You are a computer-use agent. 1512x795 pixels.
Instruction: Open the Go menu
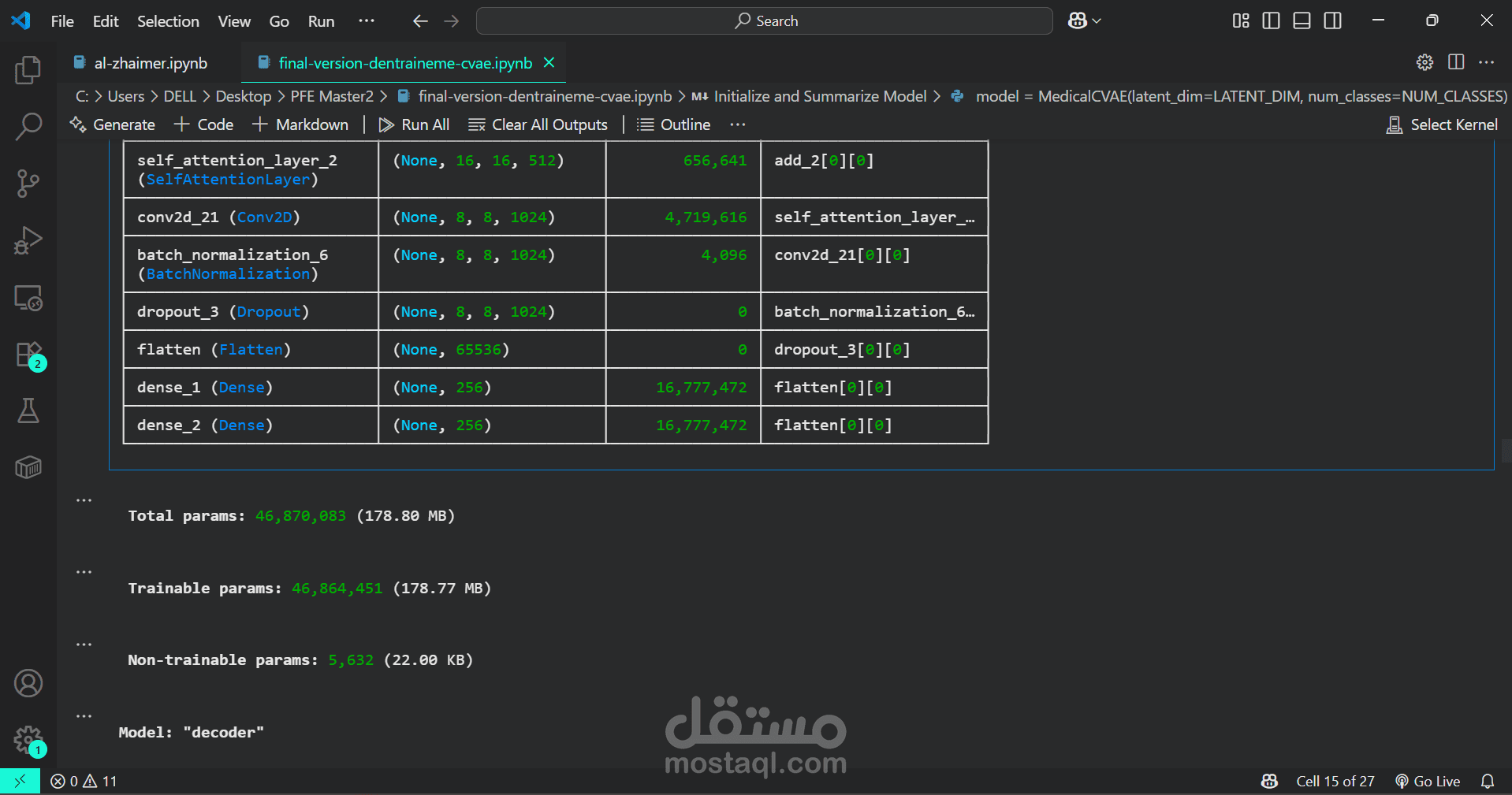pyautogui.click(x=279, y=21)
